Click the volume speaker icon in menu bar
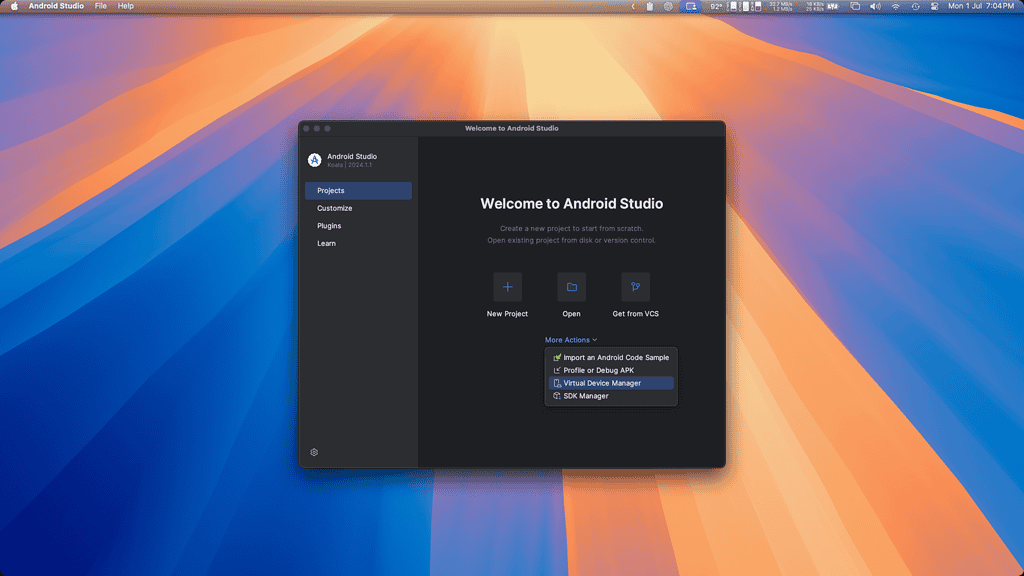 (x=875, y=6)
